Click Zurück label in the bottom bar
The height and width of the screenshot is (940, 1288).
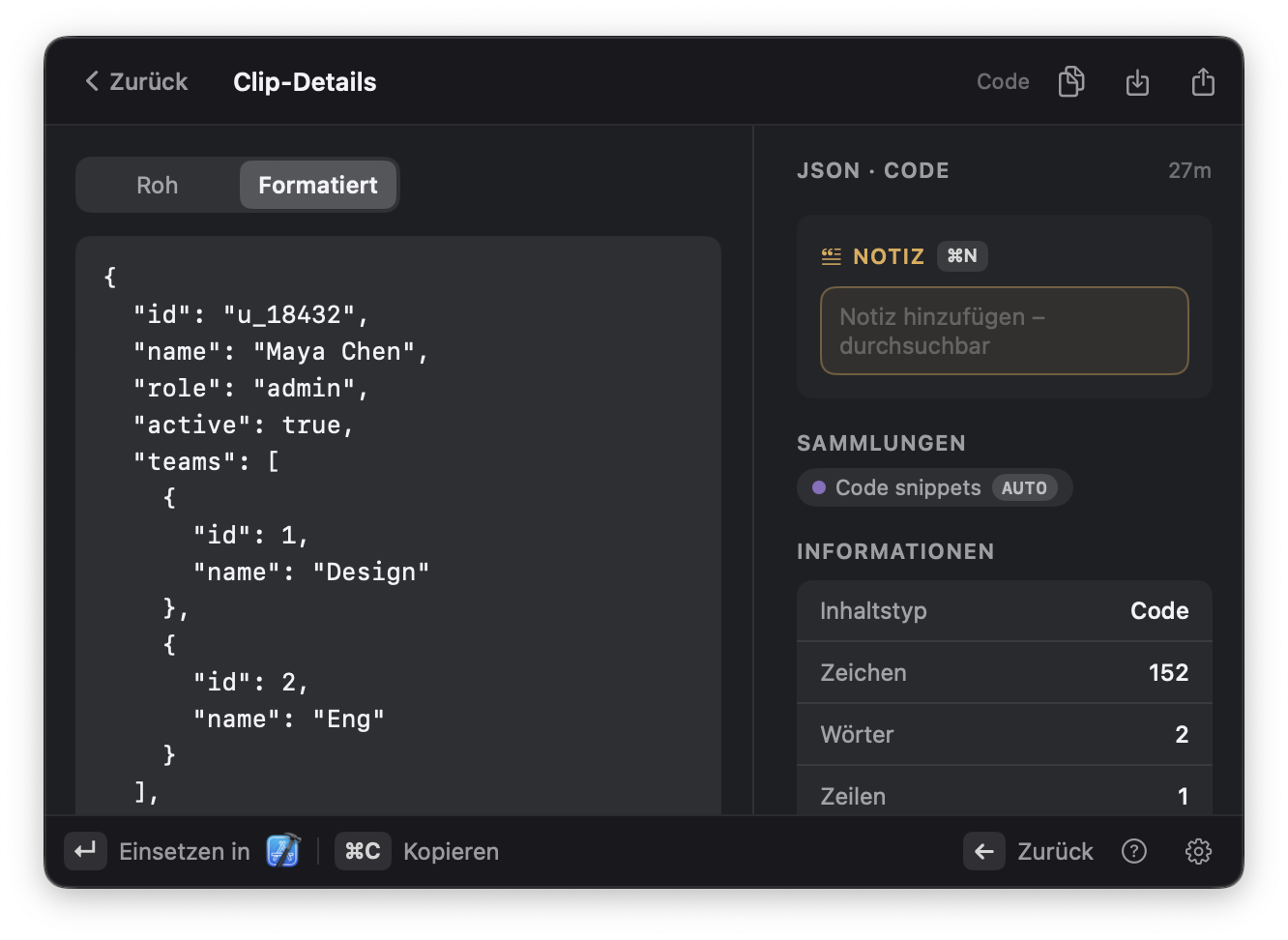click(x=1055, y=851)
